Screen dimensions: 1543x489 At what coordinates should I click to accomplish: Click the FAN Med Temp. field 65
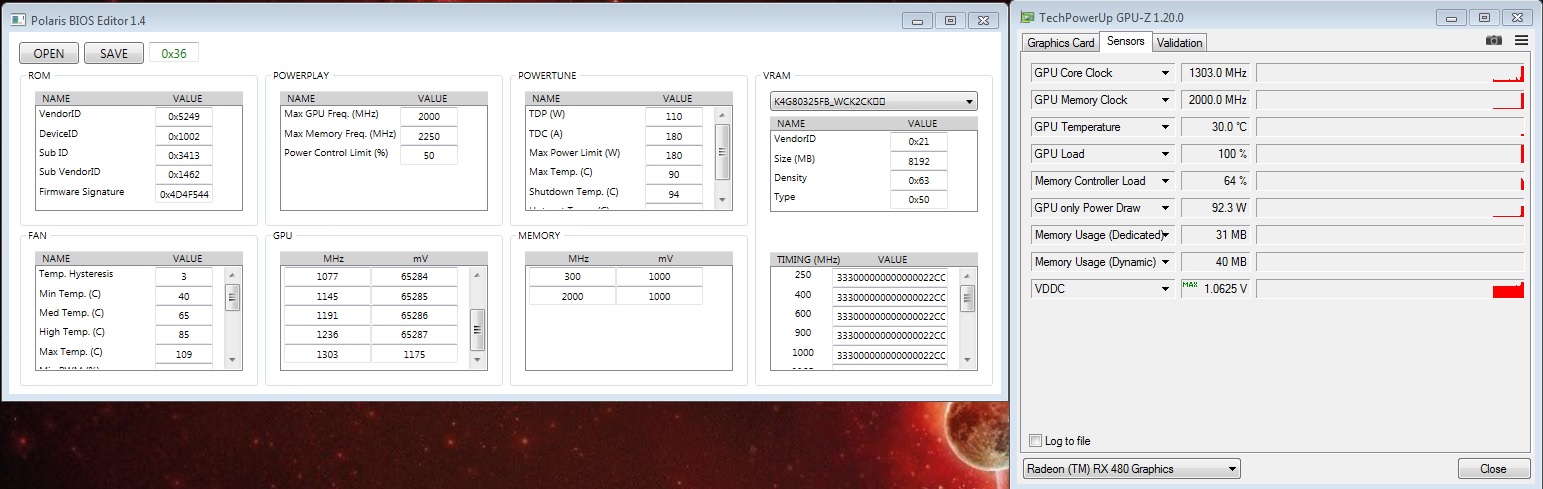[x=184, y=315]
